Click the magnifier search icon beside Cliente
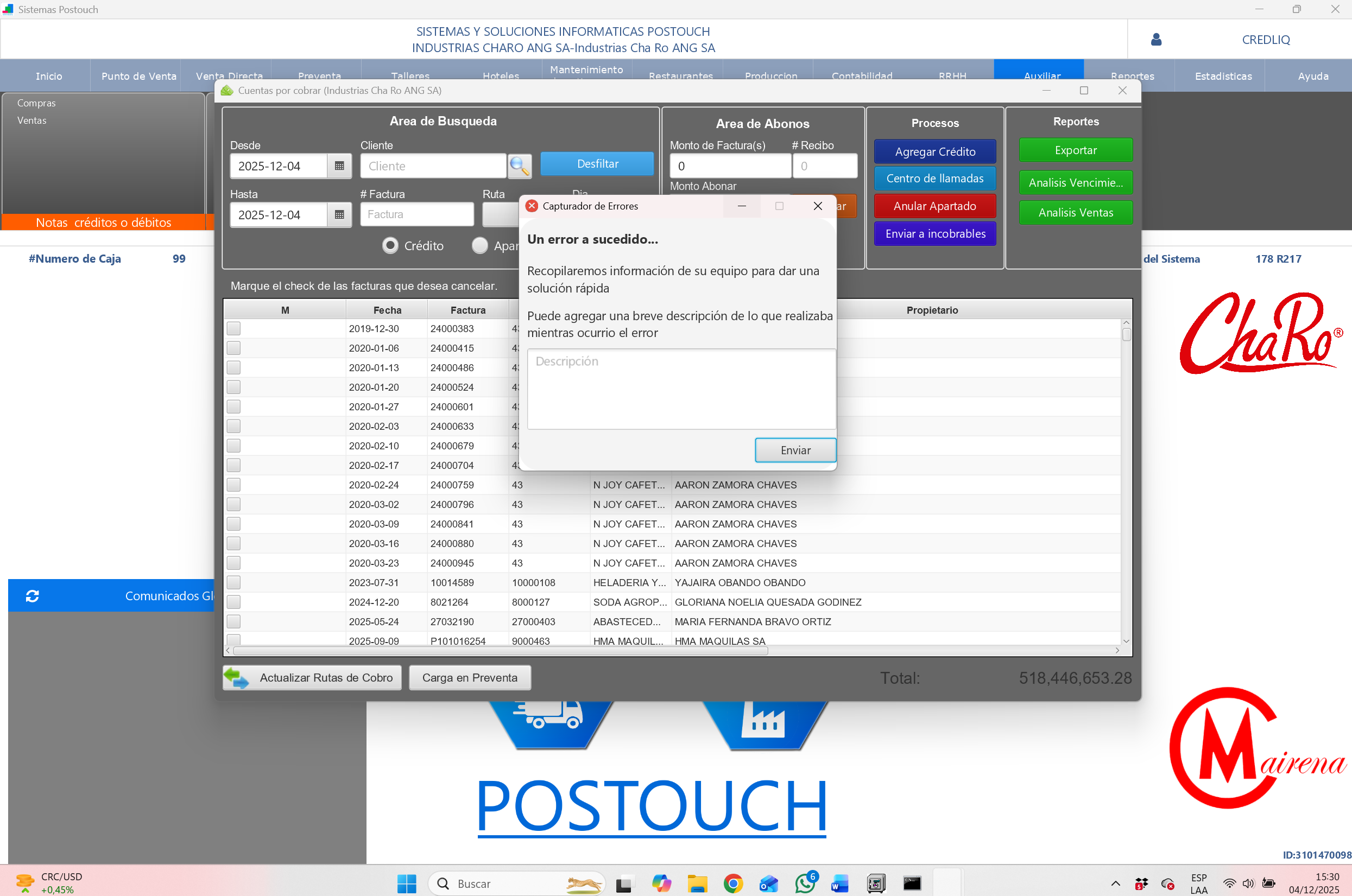The width and height of the screenshot is (1352, 896). coord(519,166)
